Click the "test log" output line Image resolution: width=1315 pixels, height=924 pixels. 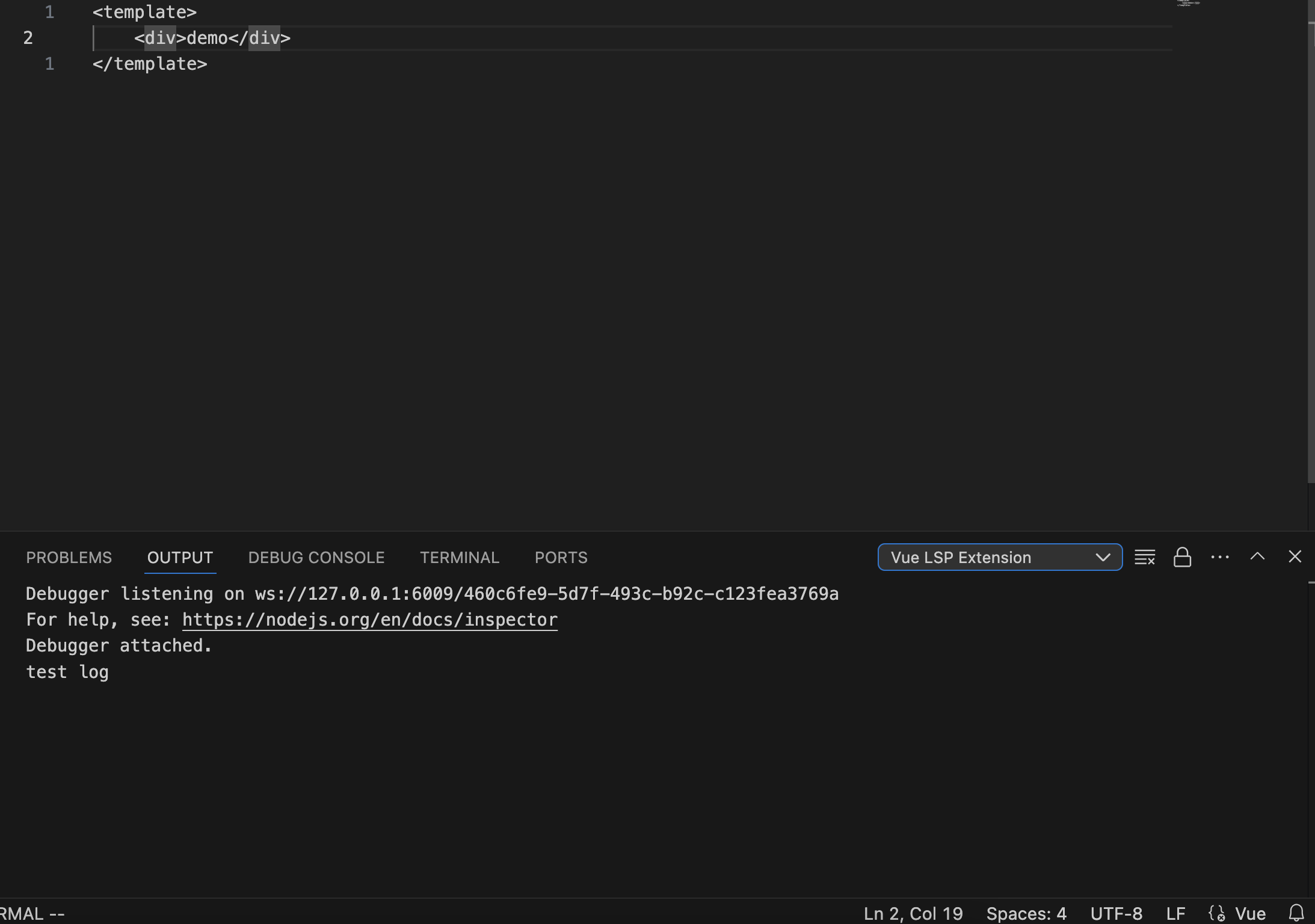click(x=67, y=672)
